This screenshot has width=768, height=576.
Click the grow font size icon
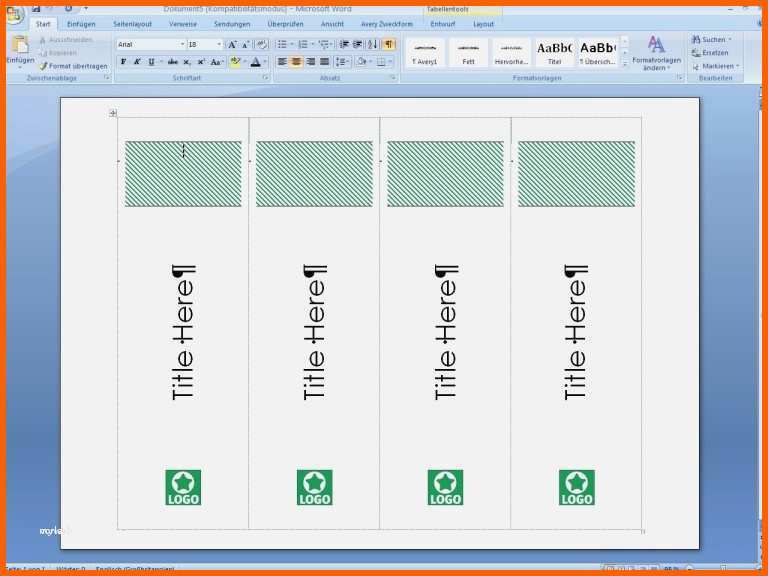(x=232, y=44)
